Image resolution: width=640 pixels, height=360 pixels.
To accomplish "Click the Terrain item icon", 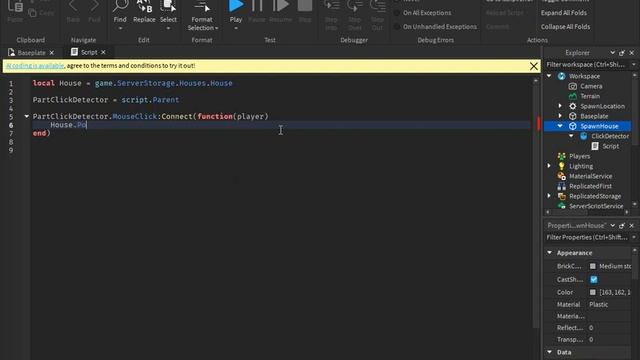I will [x=573, y=96].
